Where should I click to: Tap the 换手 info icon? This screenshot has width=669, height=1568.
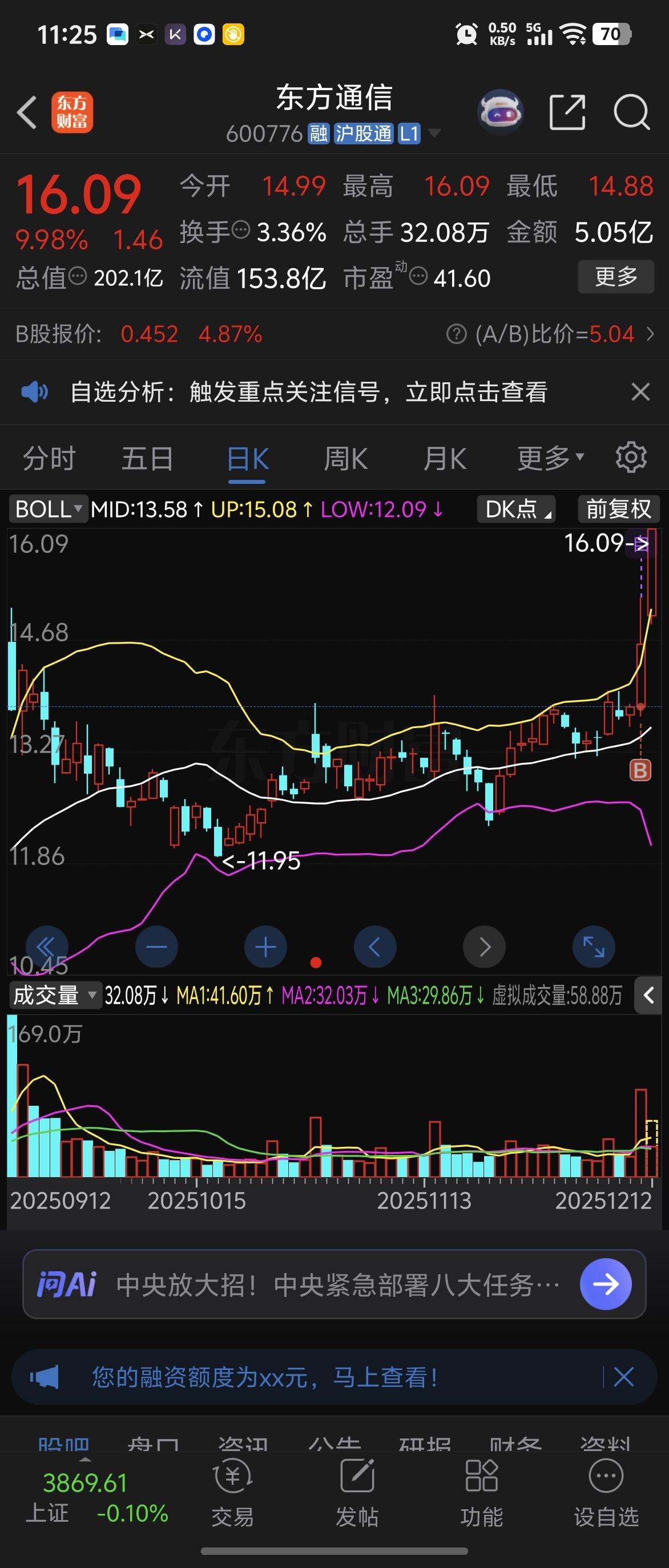[x=241, y=229]
